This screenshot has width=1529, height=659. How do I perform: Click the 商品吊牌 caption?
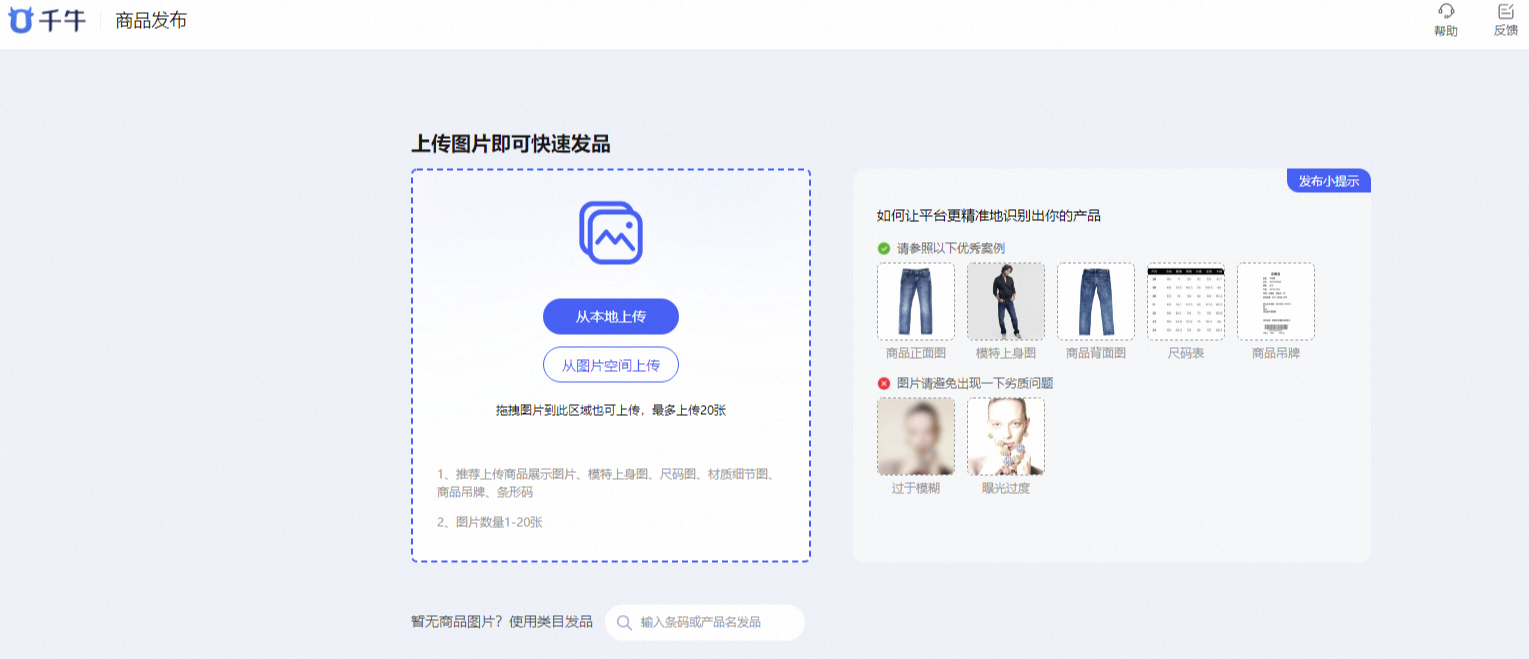pos(1276,353)
